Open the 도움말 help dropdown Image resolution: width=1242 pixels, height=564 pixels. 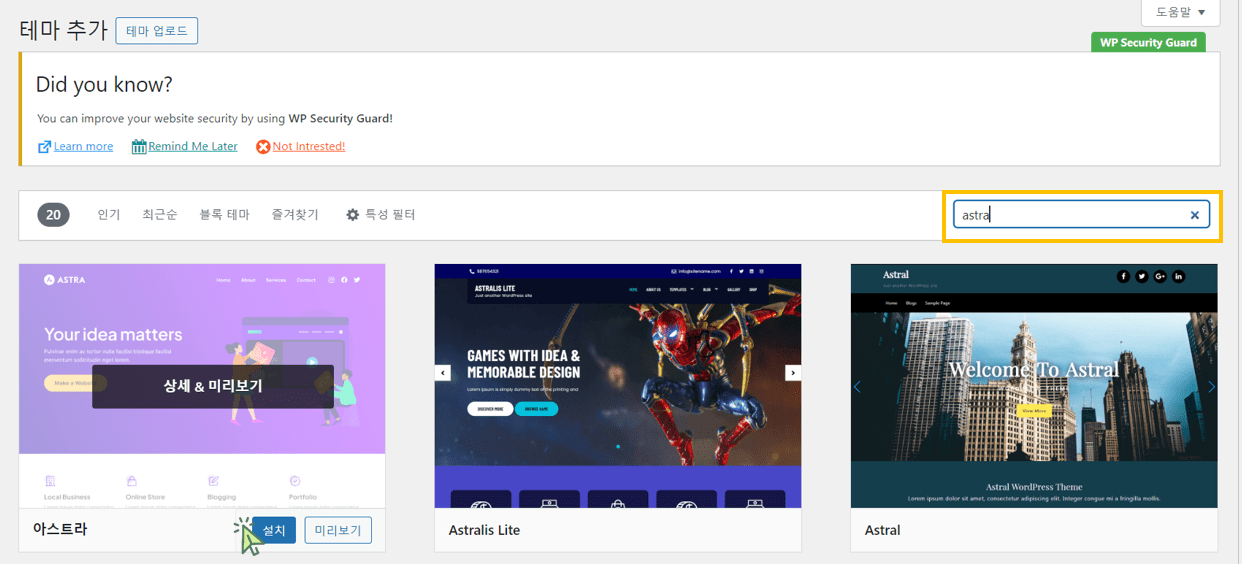(1181, 12)
